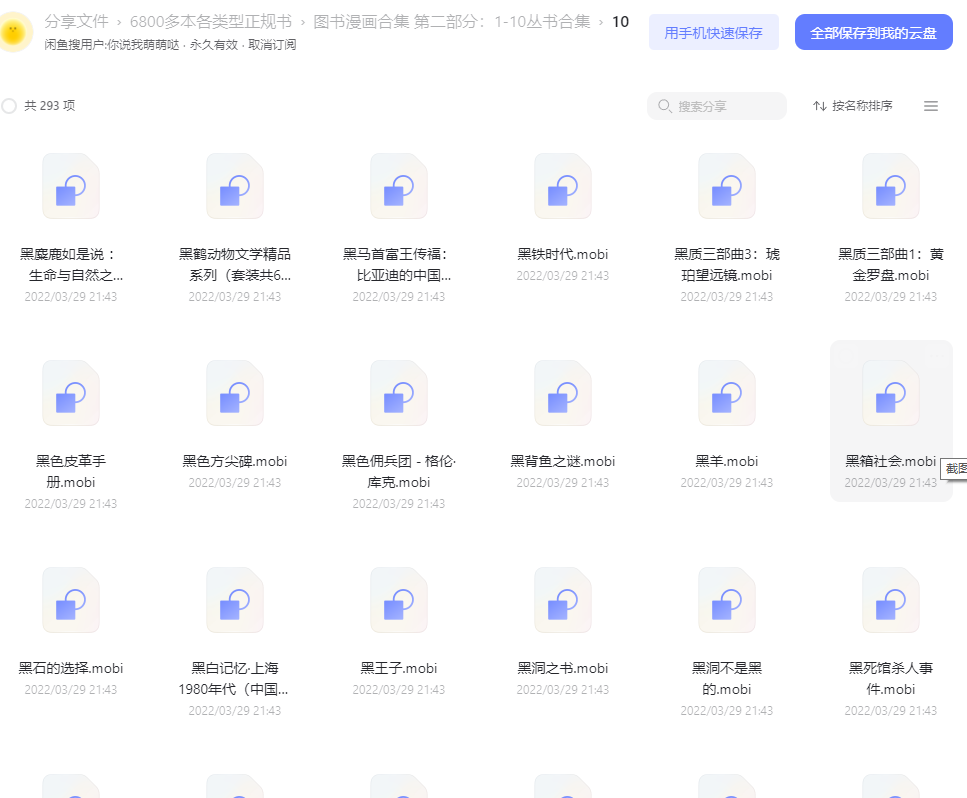Open file icon for 黑洞之书.mobi
Viewport: 967px width, 798px height.
[x=563, y=601]
